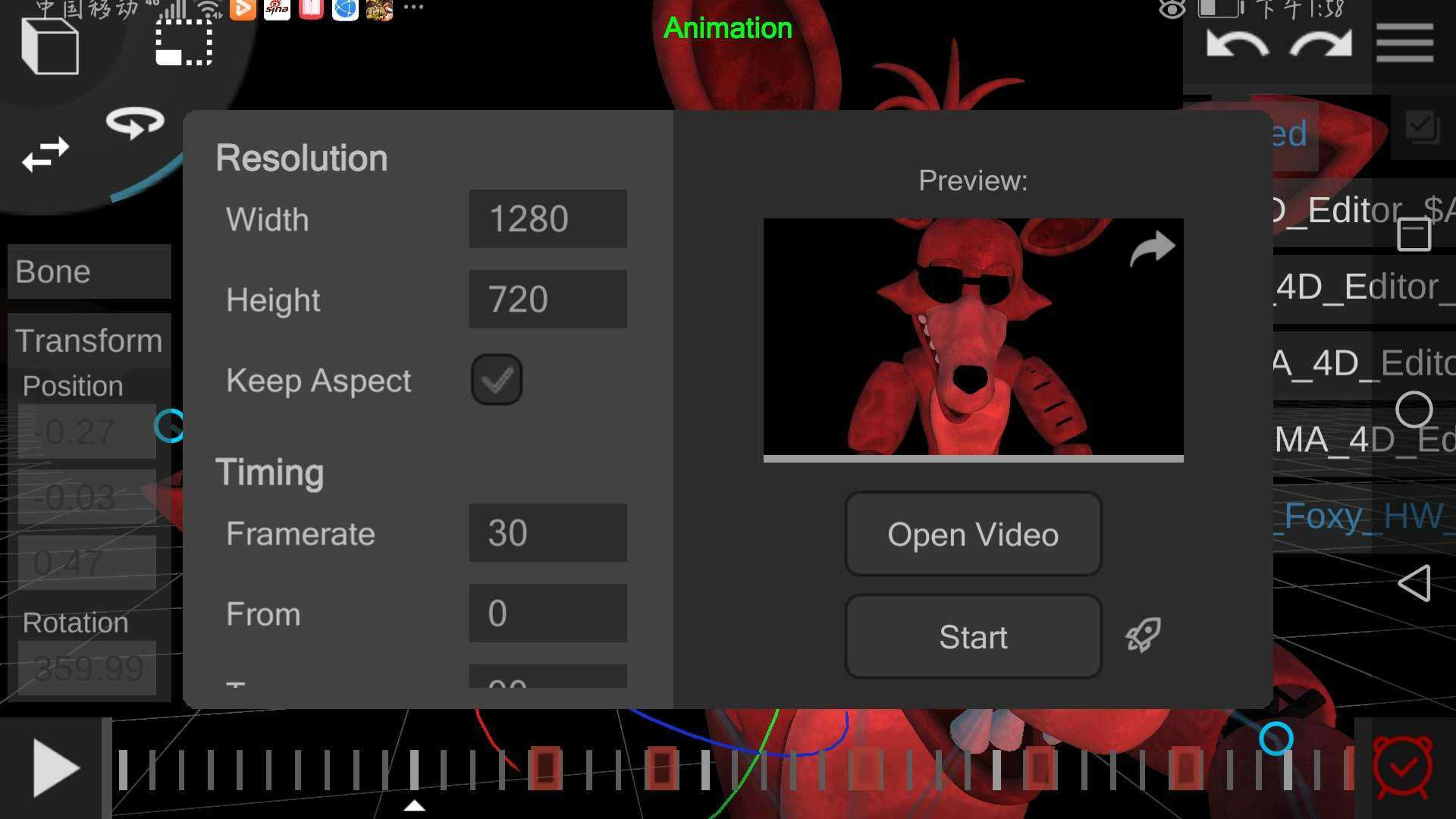Click the Position label
Screen dimensions: 1456x819
[x=73, y=386]
